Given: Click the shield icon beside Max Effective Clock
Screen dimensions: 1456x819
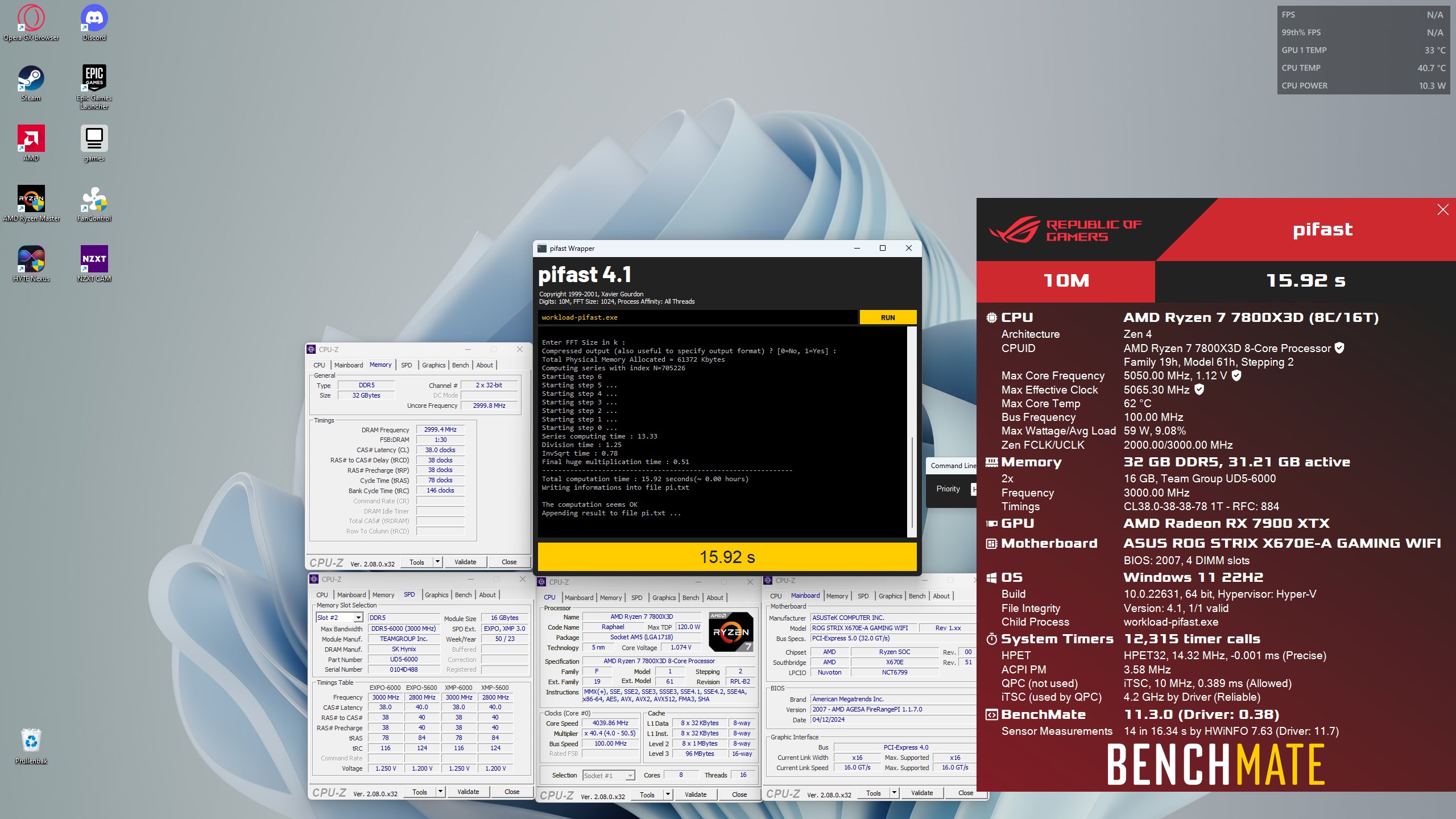Looking at the screenshot, I should (x=1199, y=389).
